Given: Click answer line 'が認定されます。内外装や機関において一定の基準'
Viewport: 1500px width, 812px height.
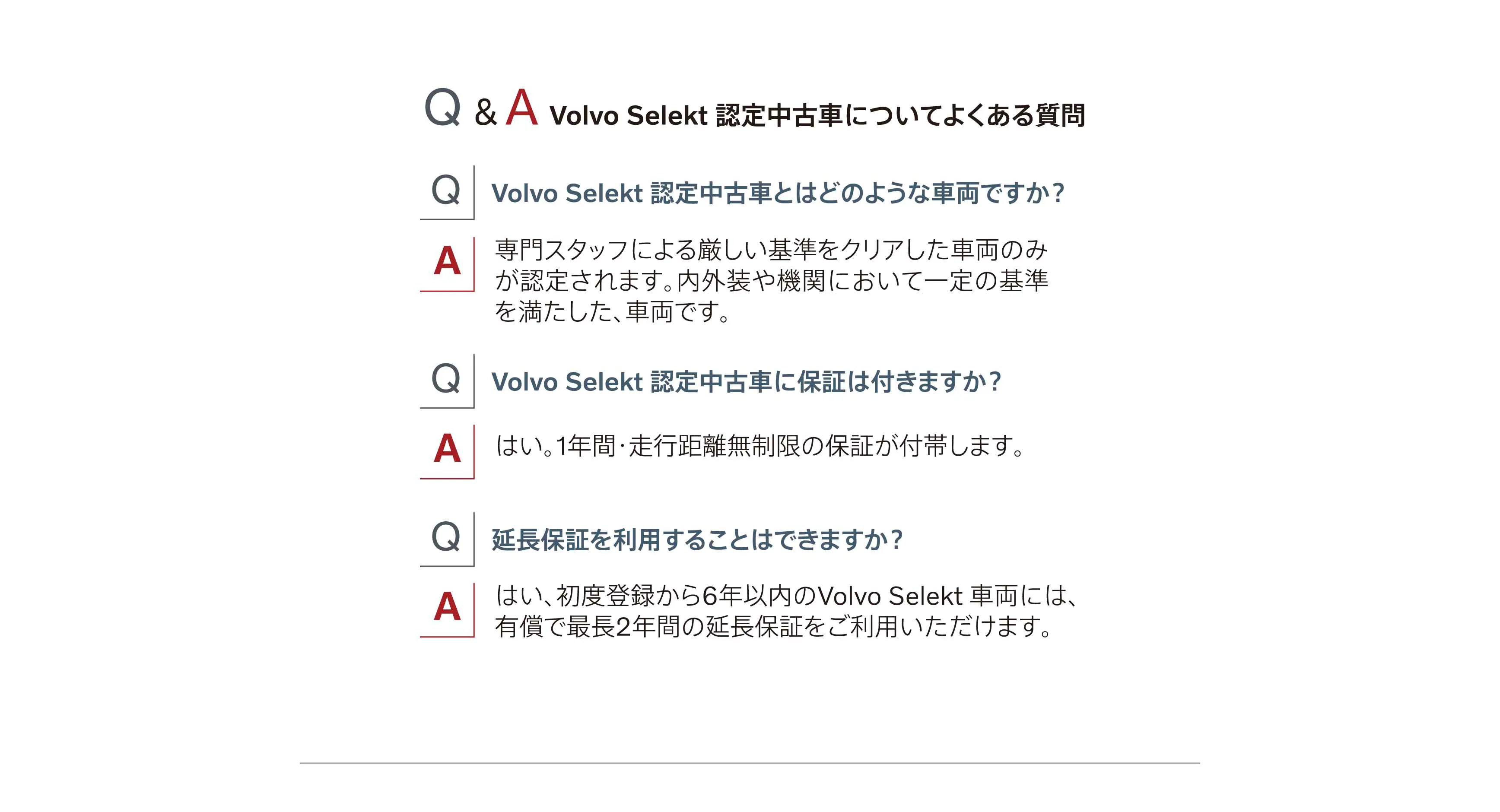Looking at the screenshot, I should coord(771,281).
